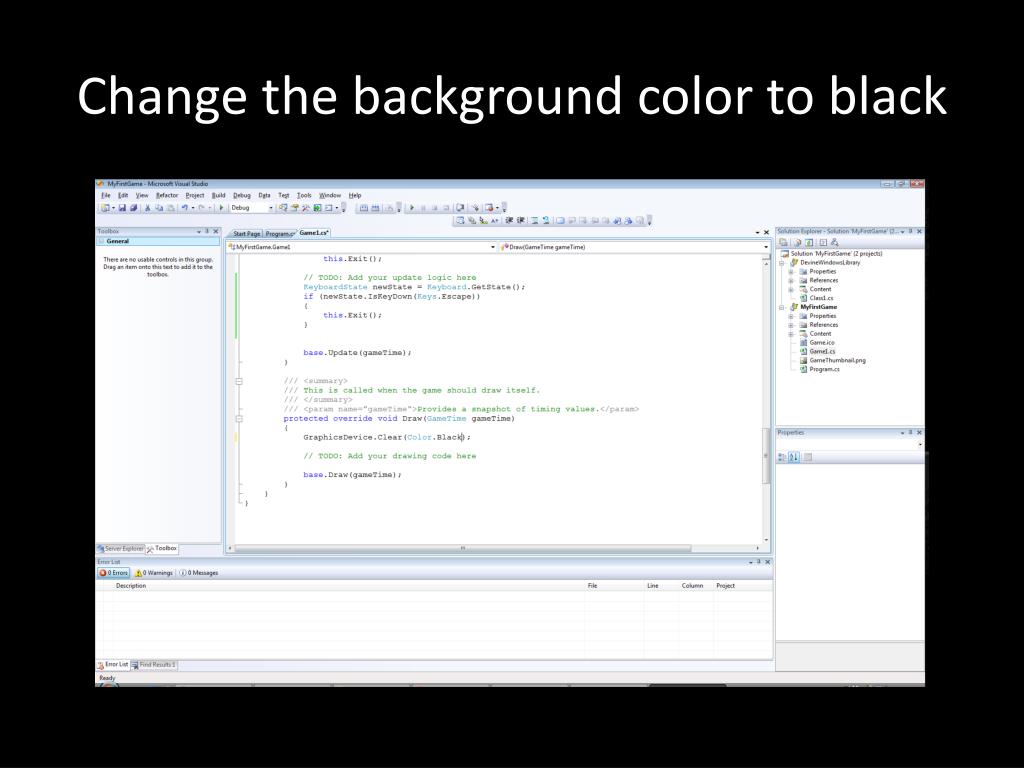Click the Toolbox hammer icon in the main toolbar
Image resolution: width=1024 pixels, height=768 pixels.
pos(306,208)
